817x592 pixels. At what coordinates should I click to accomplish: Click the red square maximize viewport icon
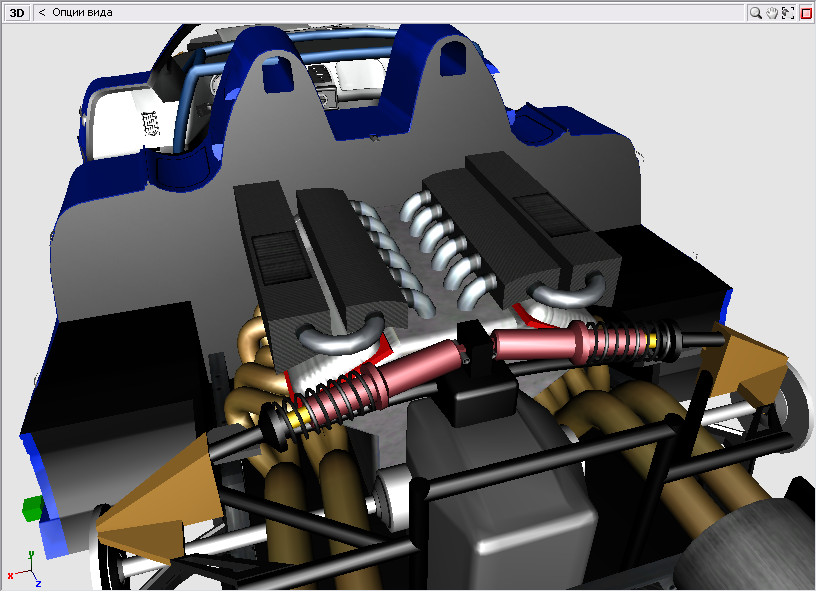click(805, 13)
